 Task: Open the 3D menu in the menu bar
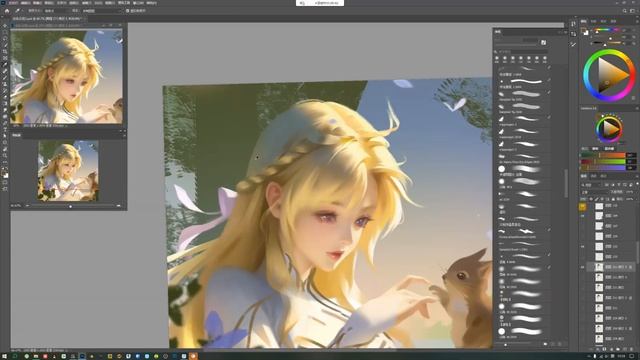pyautogui.click(x=98, y=3)
